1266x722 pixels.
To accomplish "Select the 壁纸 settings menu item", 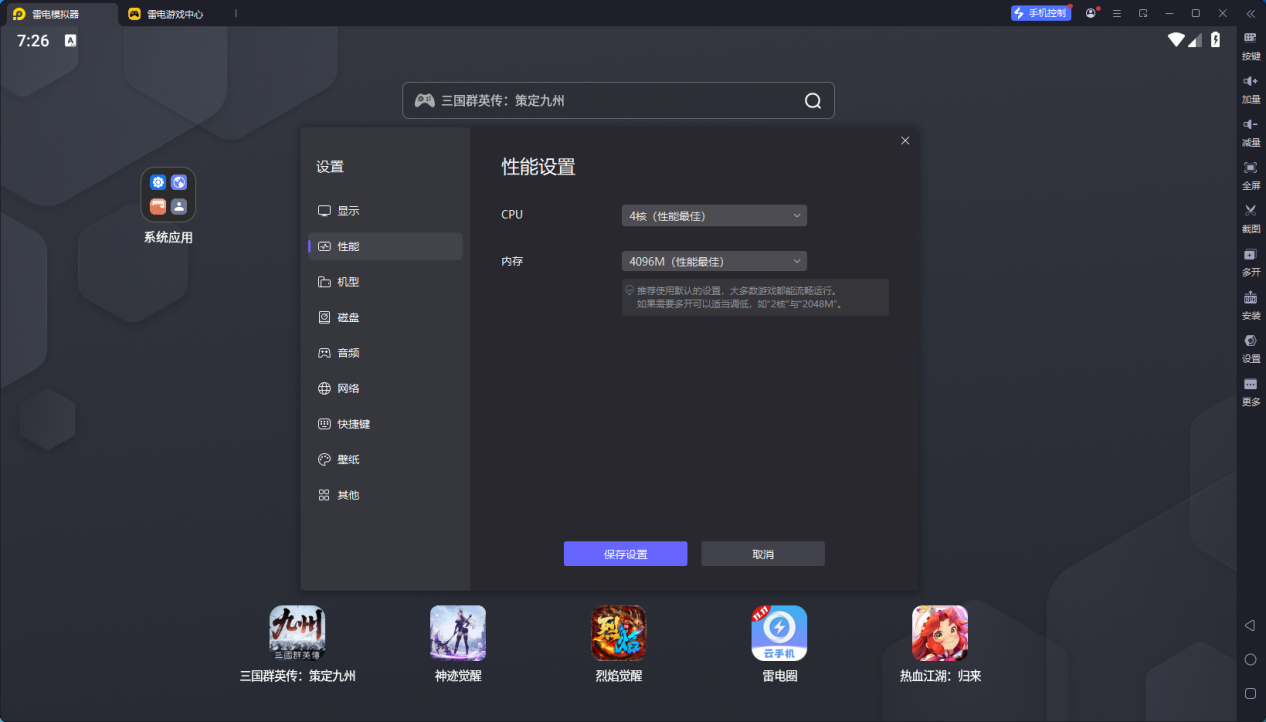I will 348,459.
